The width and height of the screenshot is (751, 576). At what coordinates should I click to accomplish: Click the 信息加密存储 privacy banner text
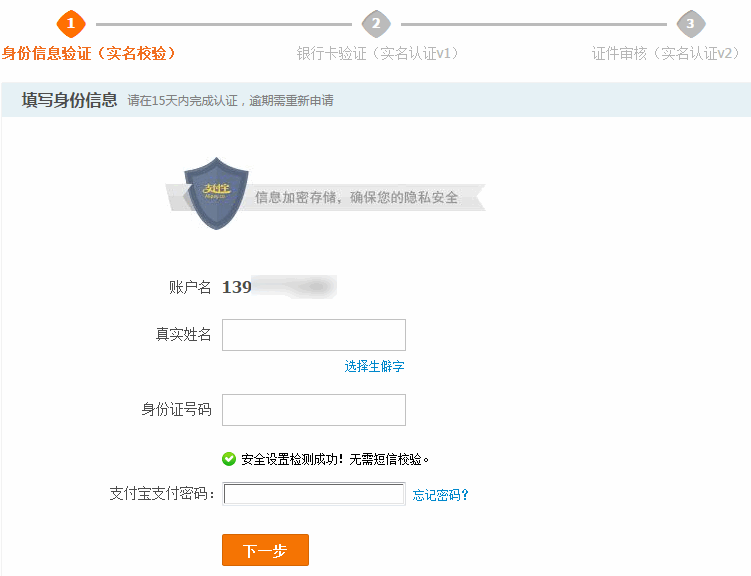pyautogui.click(x=356, y=198)
